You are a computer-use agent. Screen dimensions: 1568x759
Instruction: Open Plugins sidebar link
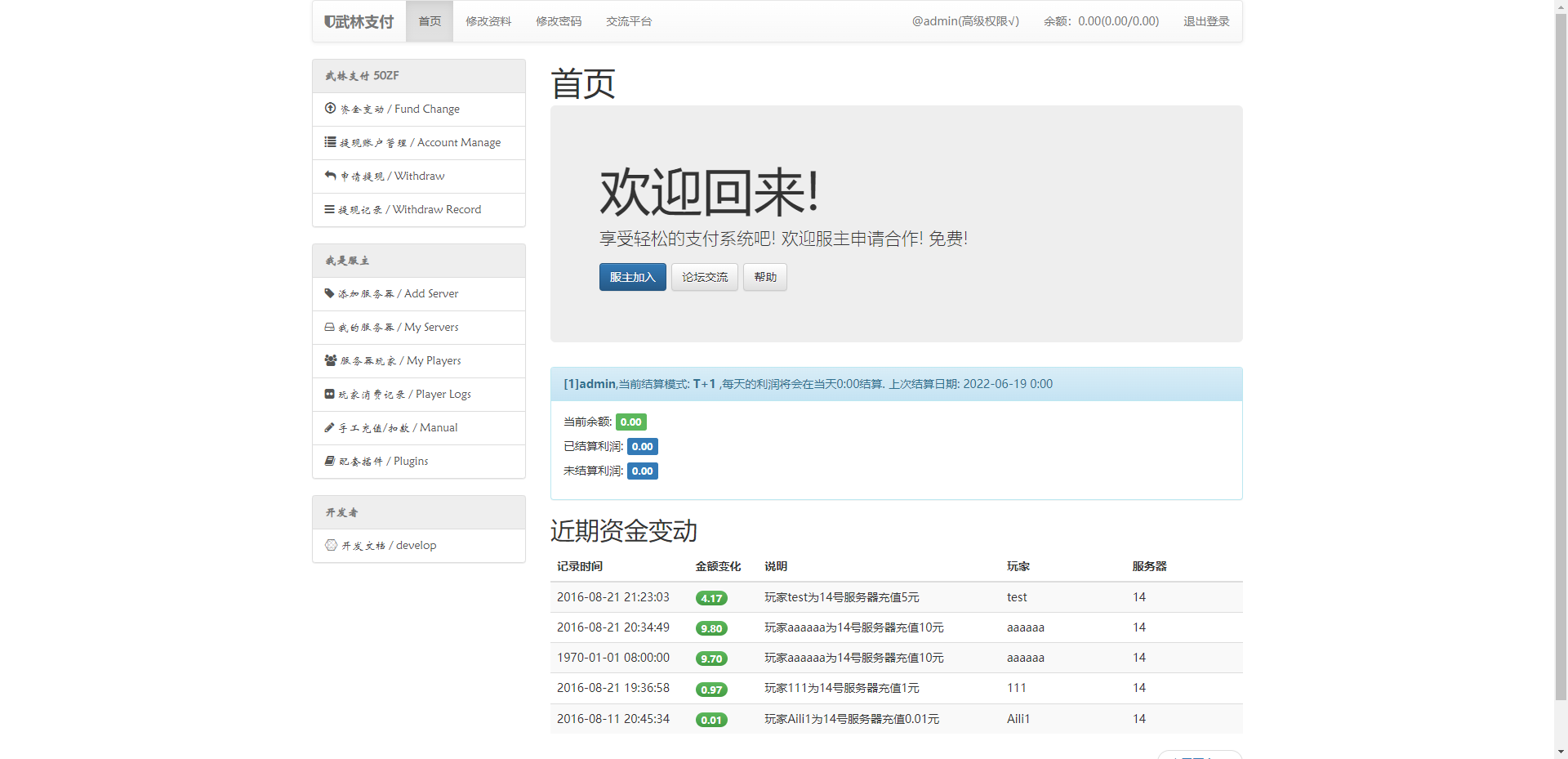point(419,461)
